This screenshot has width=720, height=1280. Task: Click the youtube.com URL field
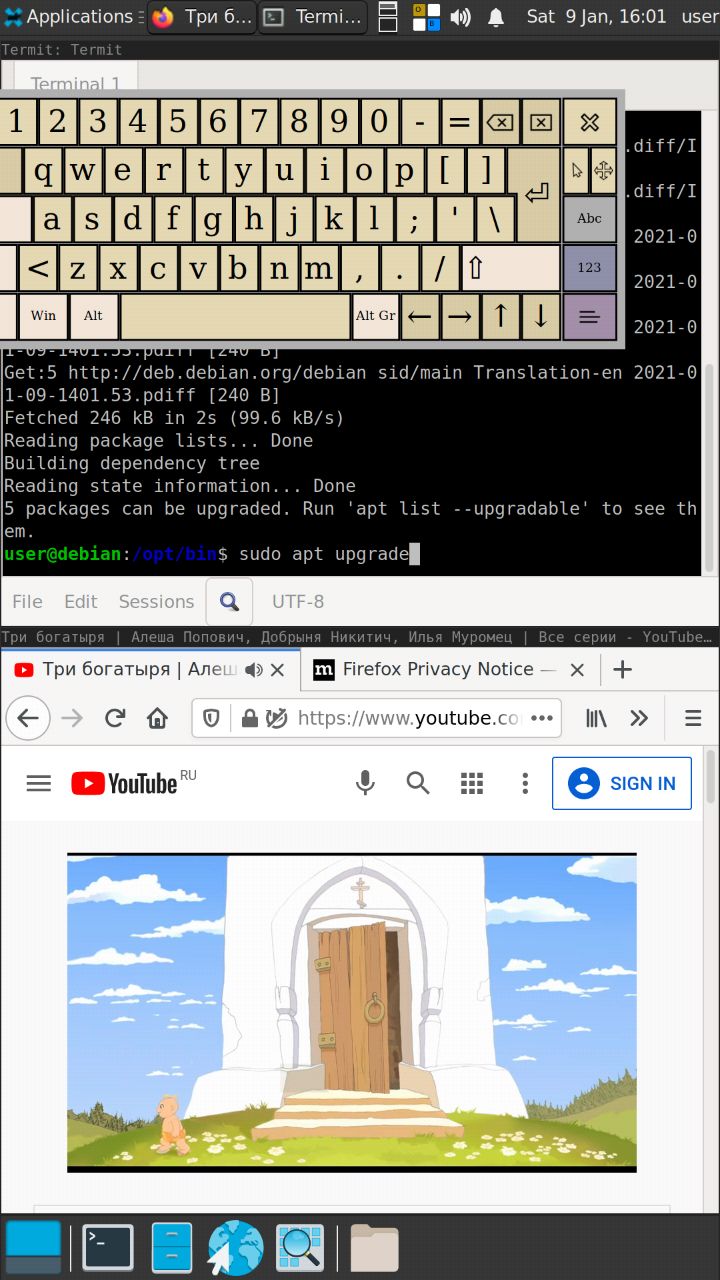click(x=410, y=718)
